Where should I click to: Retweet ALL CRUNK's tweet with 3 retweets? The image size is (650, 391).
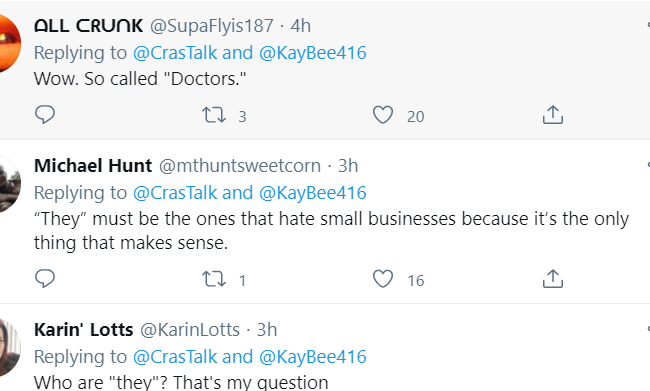pyautogui.click(x=214, y=115)
